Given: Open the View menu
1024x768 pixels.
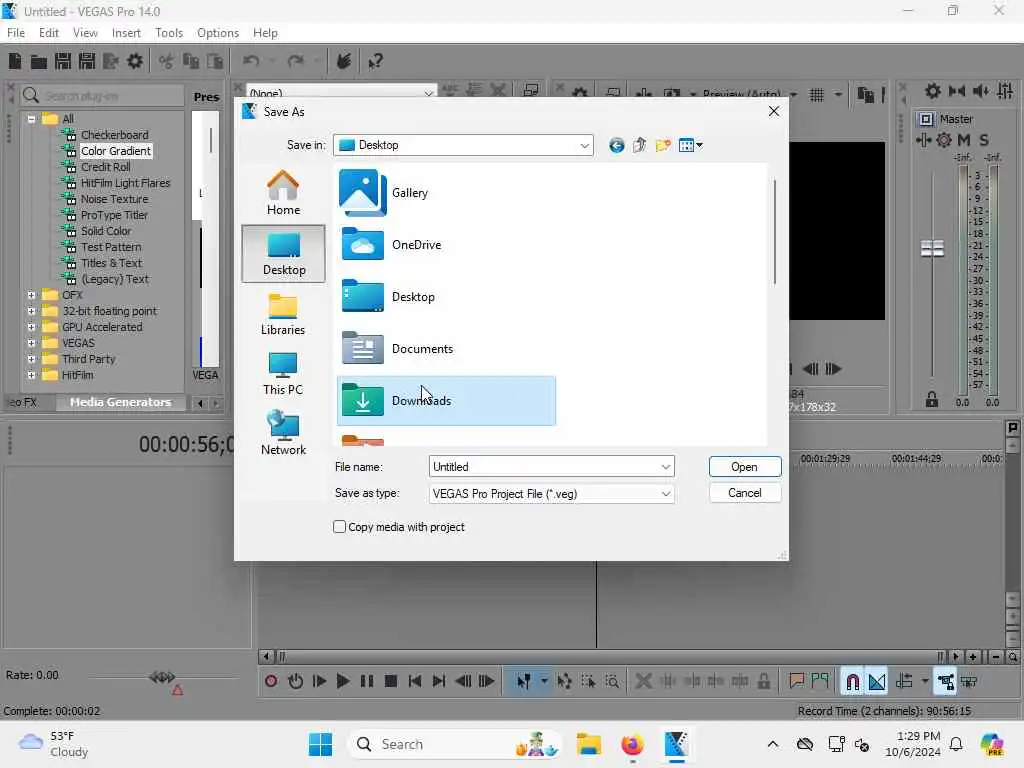Looking at the screenshot, I should tap(85, 33).
